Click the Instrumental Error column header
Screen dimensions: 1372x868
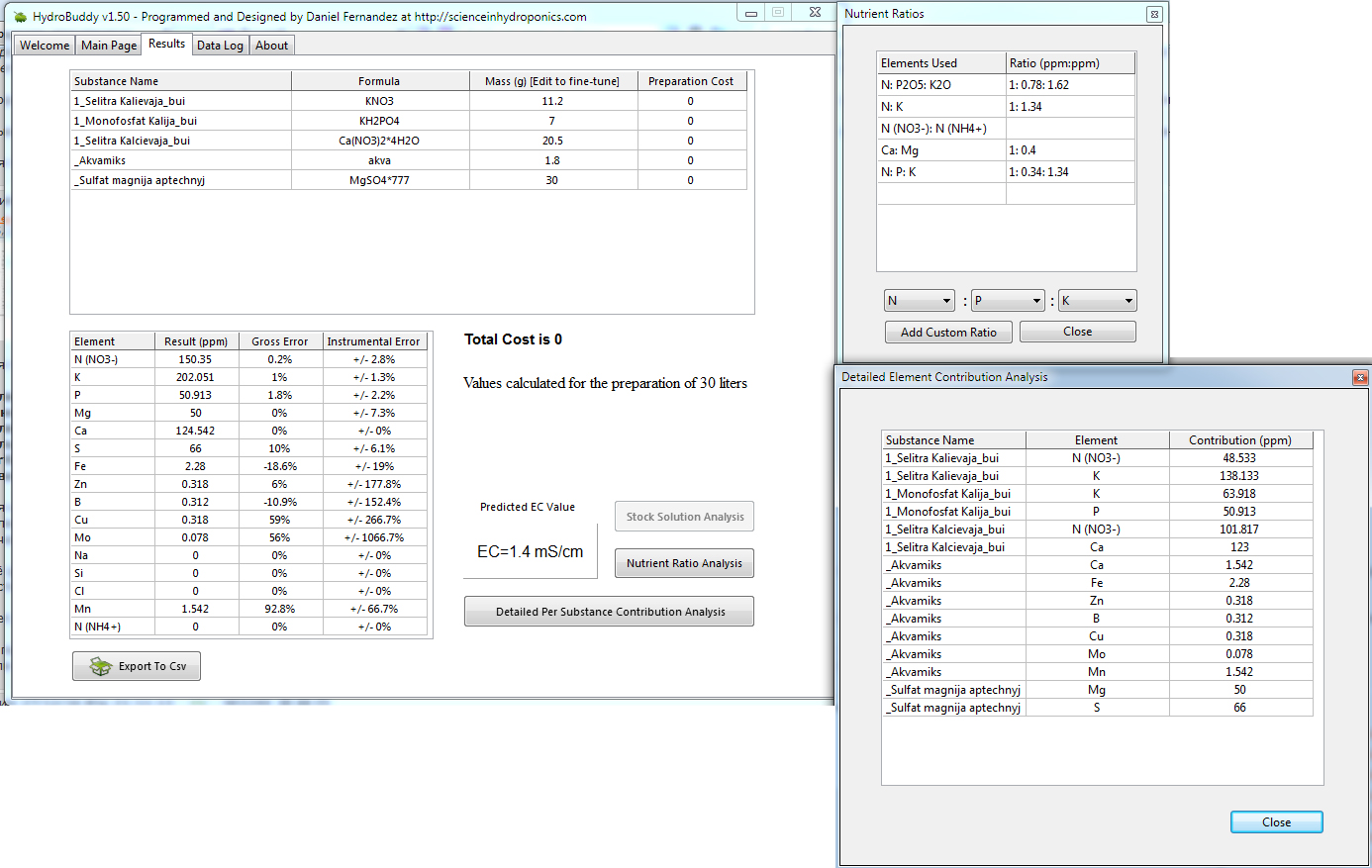click(374, 341)
